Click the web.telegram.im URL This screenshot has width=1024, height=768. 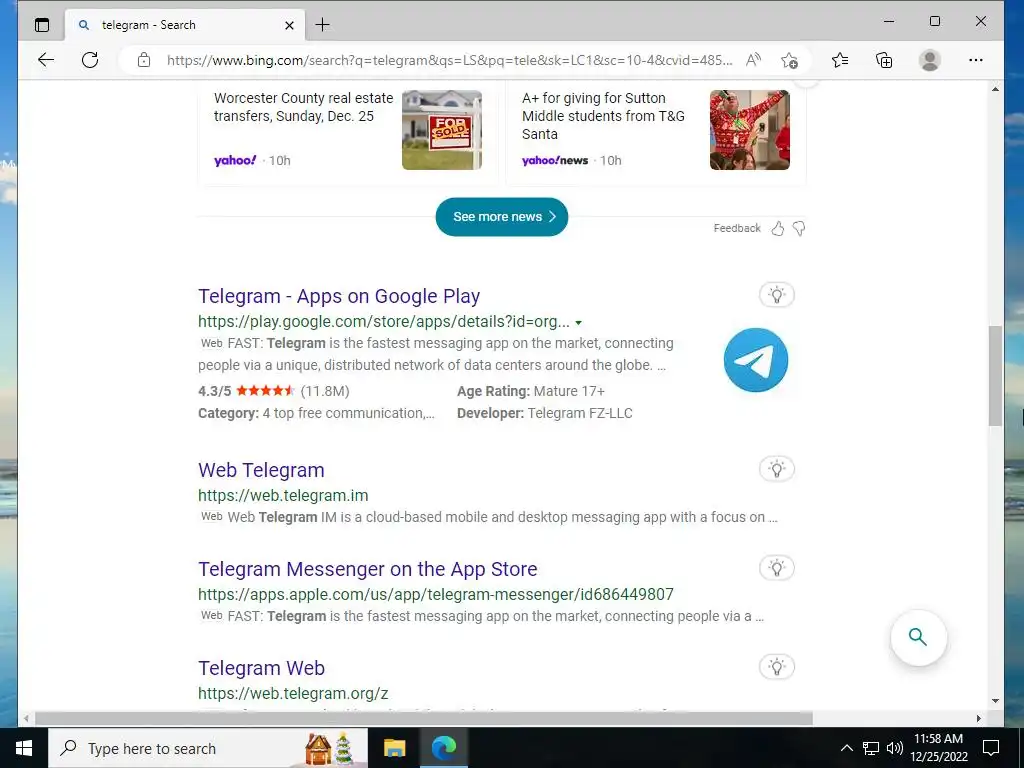point(283,496)
